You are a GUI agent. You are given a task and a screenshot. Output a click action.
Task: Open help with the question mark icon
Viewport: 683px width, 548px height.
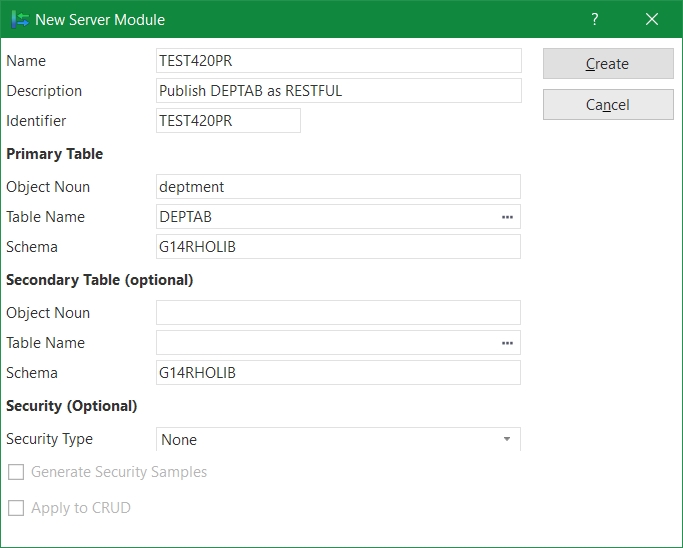point(595,19)
